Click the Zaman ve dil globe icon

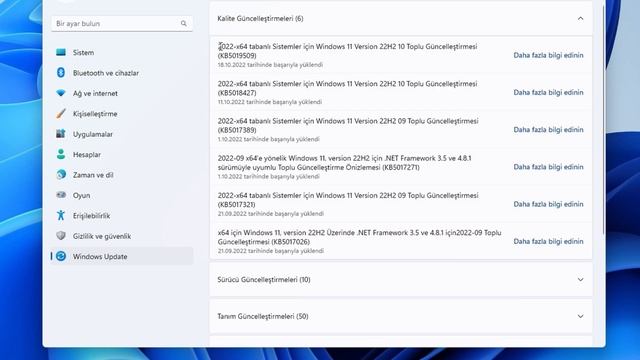point(61,175)
